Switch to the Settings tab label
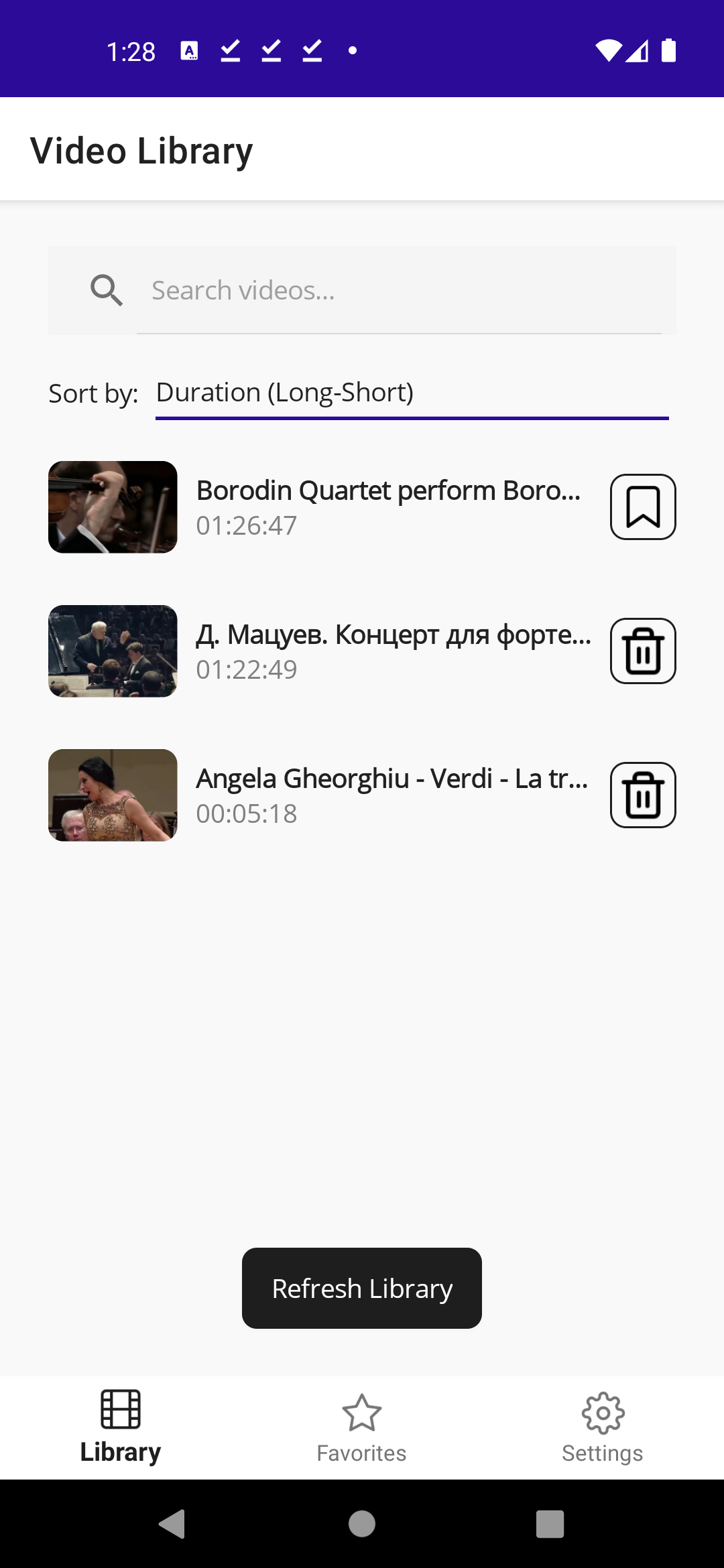This screenshot has width=724, height=1568. click(603, 1453)
